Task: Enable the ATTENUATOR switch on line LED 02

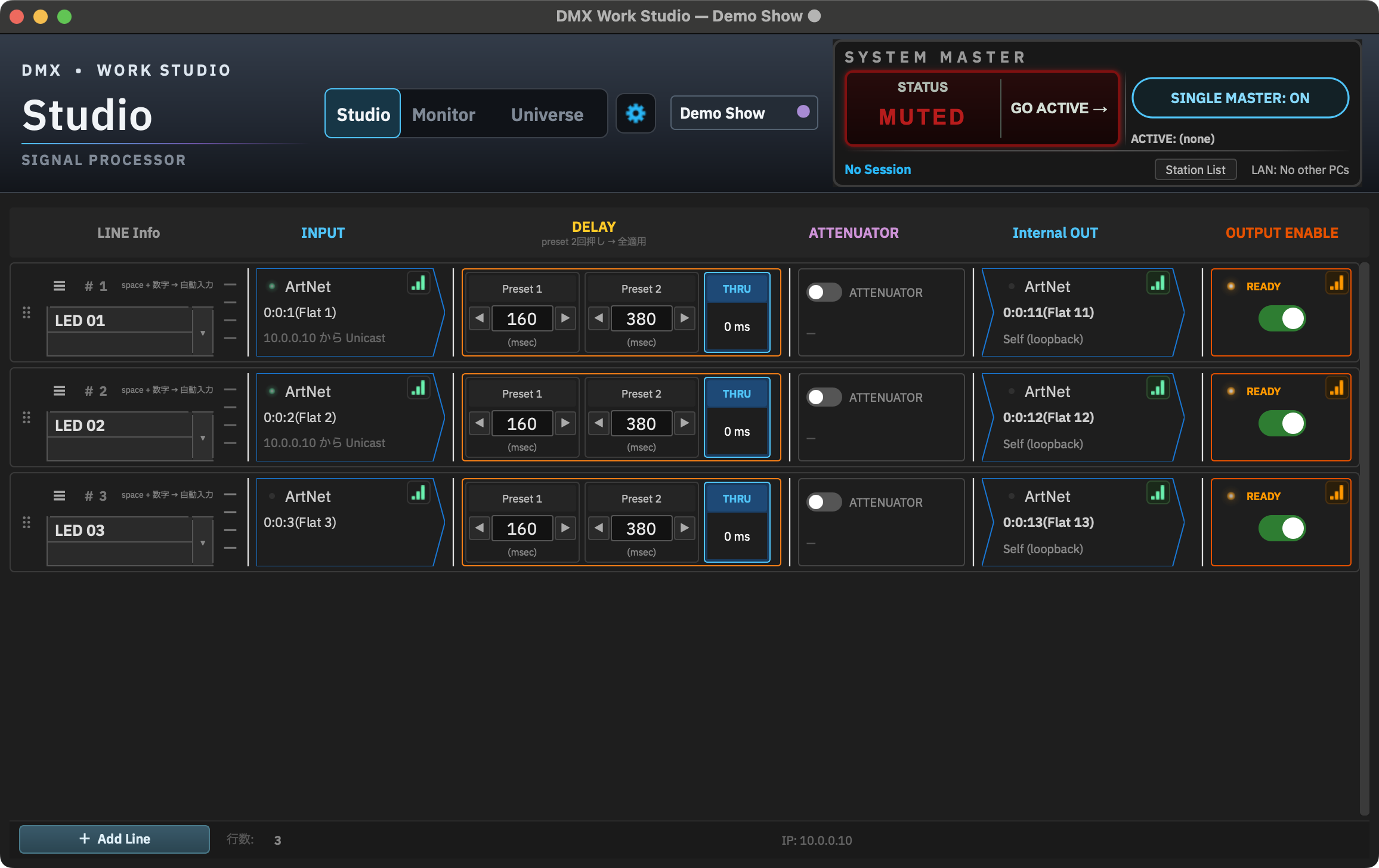Action: pos(824,397)
